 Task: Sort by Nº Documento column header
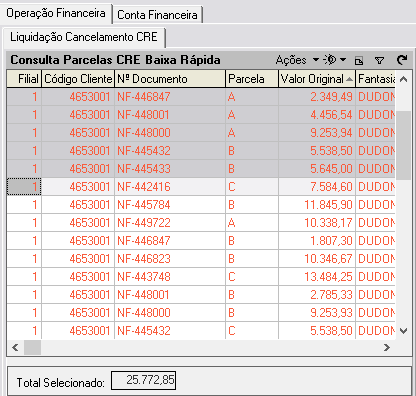click(170, 79)
